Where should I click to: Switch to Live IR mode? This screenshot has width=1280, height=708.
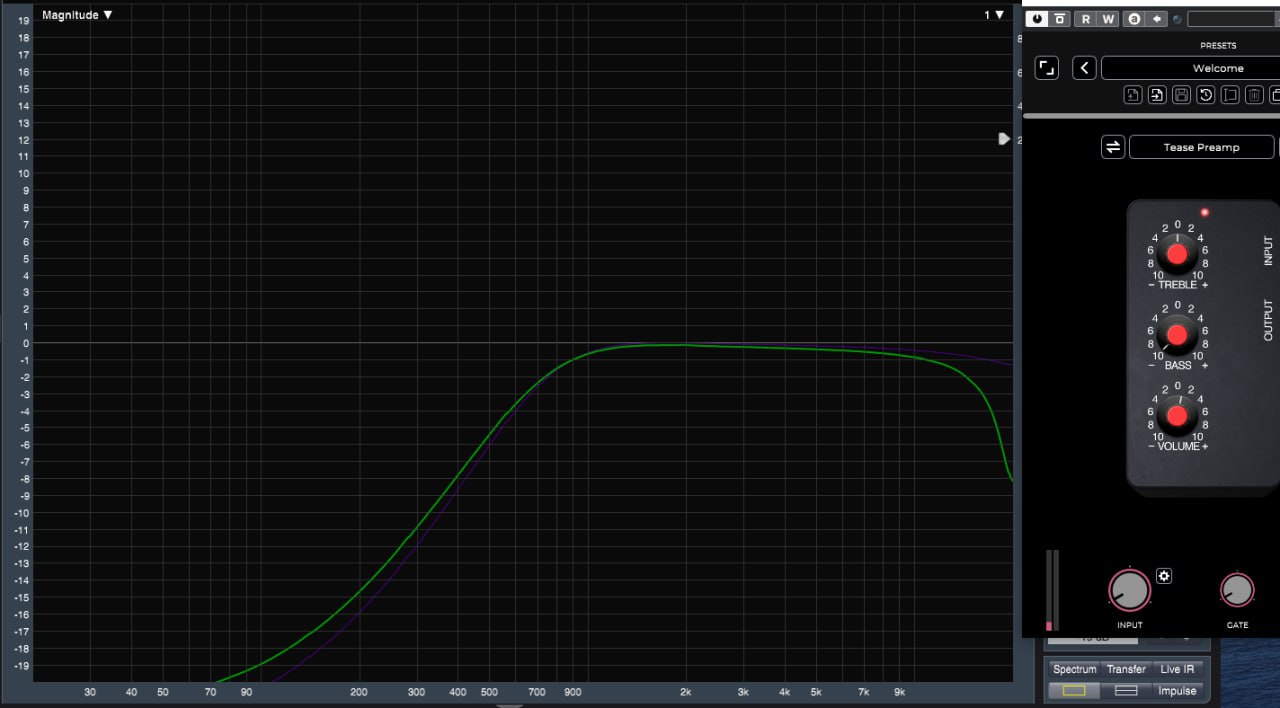(1176, 669)
